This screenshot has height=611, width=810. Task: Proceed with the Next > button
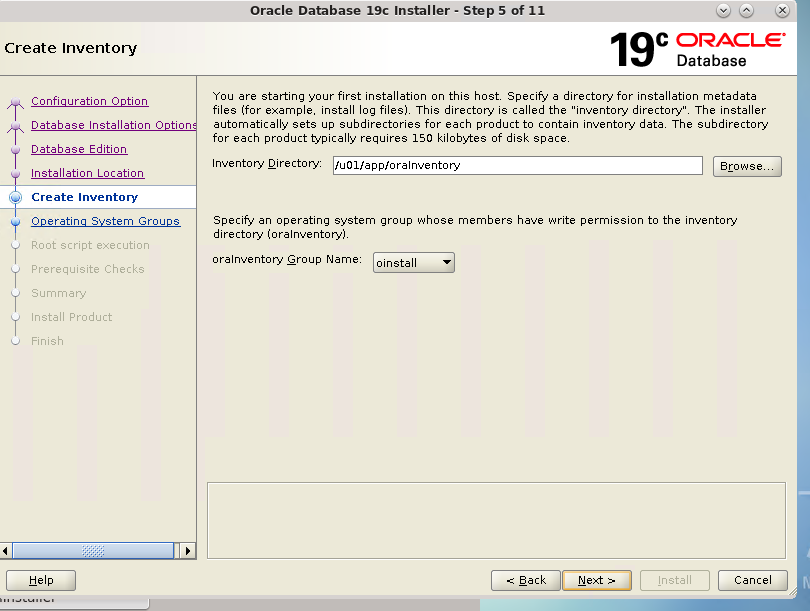[x=597, y=581]
